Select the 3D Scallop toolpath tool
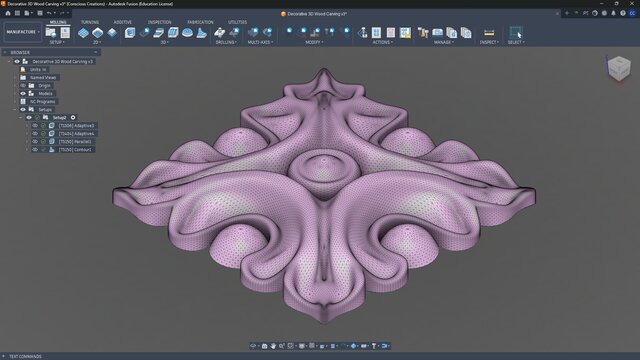Viewport: 640px width, 360px height. (x=187, y=33)
